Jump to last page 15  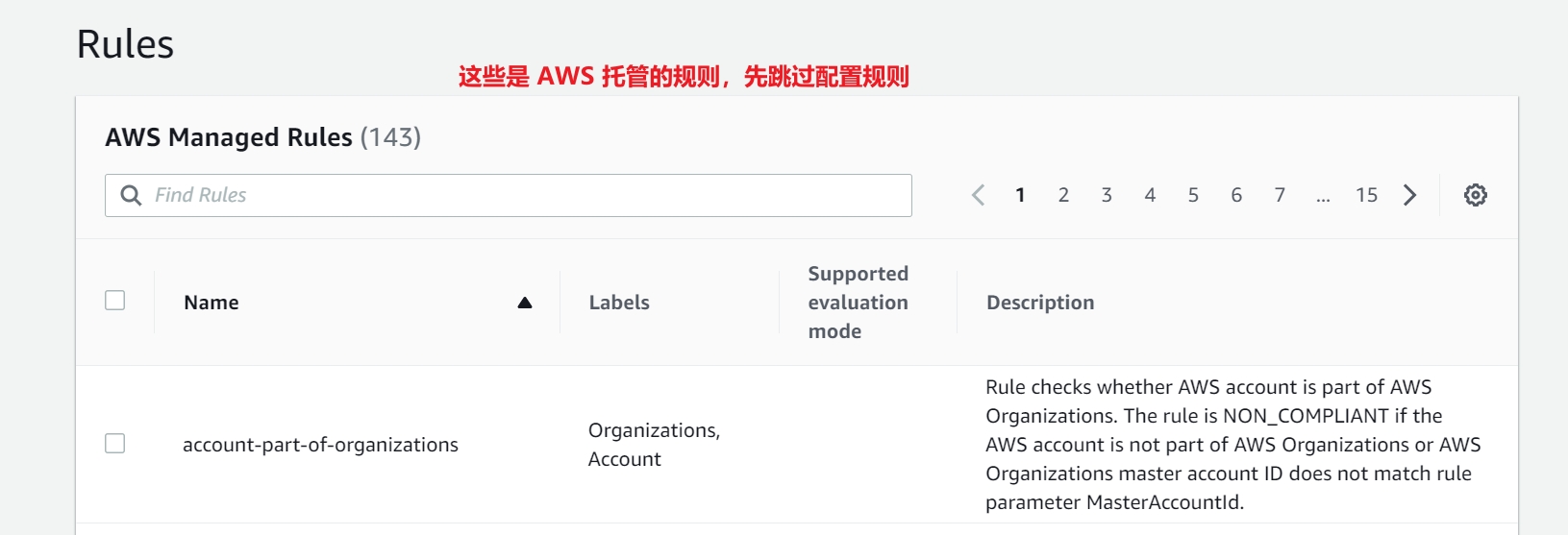coord(1366,195)
